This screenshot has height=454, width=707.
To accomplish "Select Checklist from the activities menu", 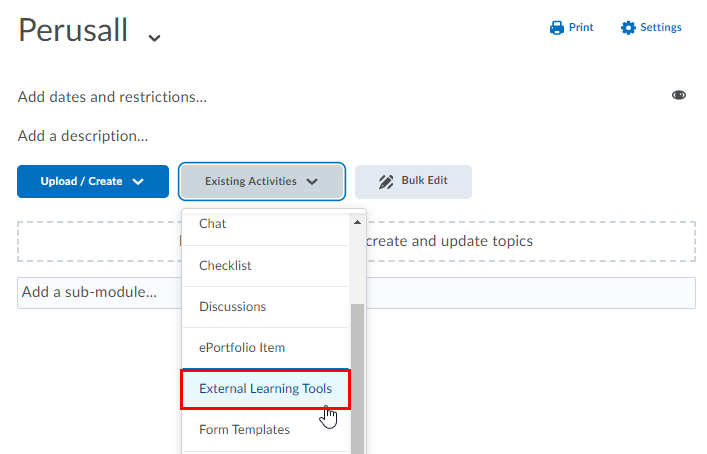I will [x=225, y=265].
